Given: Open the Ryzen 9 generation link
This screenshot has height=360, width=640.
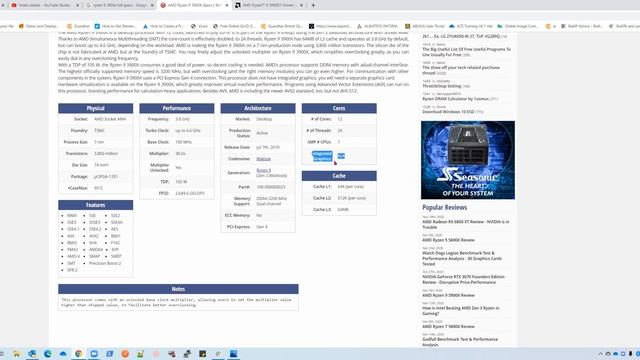Looking at the screenshot, I should 263,170.
